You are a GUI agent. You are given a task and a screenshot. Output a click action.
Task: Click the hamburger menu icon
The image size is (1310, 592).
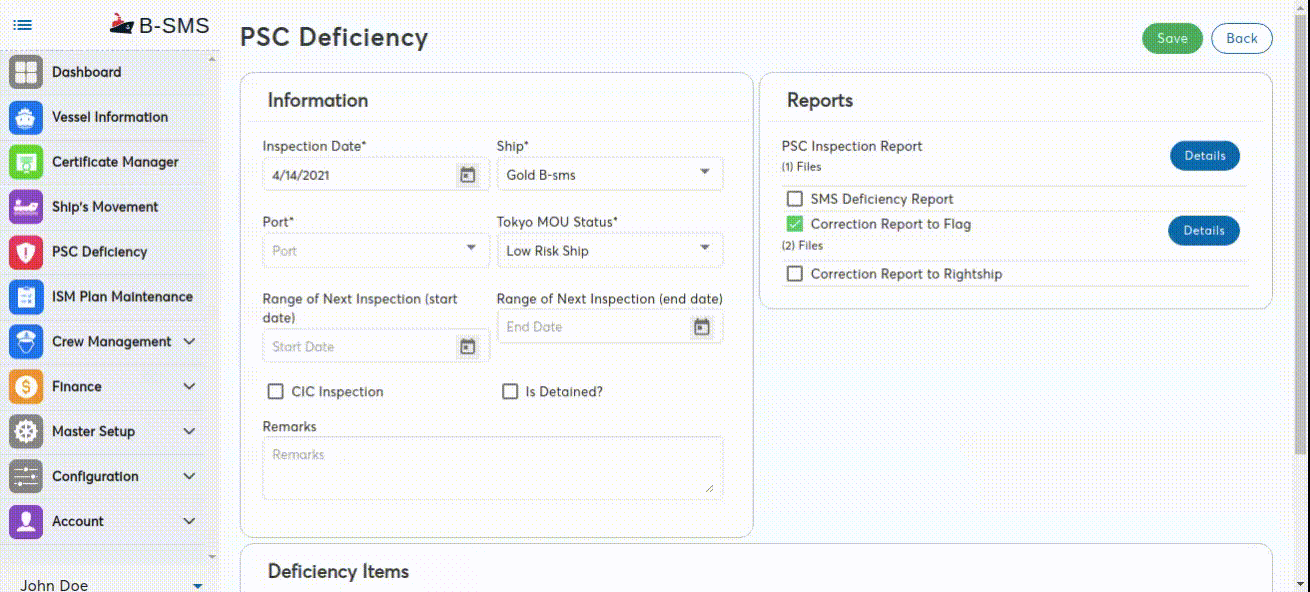click(22, 25)
